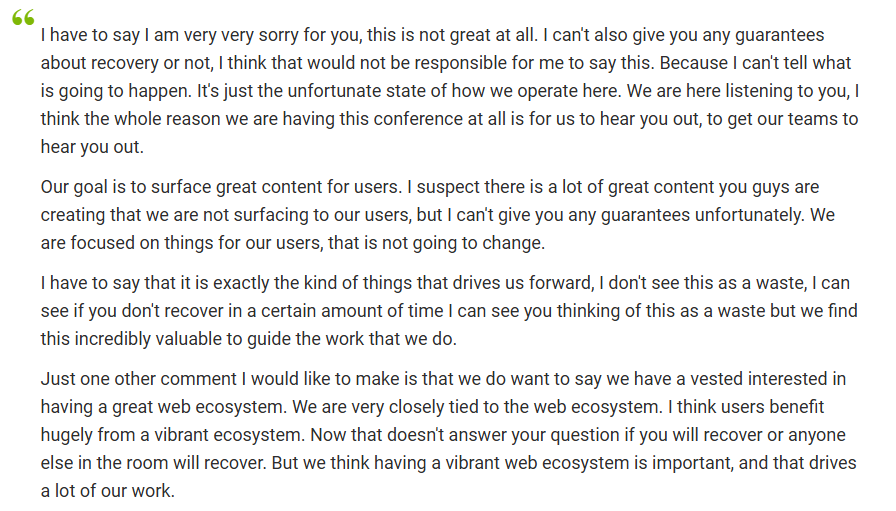Click the phrase "incredibly valuable" in the third paragraph
This screenshot has width=896, height=511.
click(x=148, y=339)
